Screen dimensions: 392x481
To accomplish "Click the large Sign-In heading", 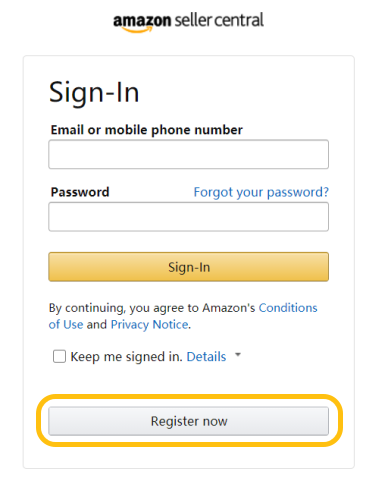I will [x=94, y=93].
